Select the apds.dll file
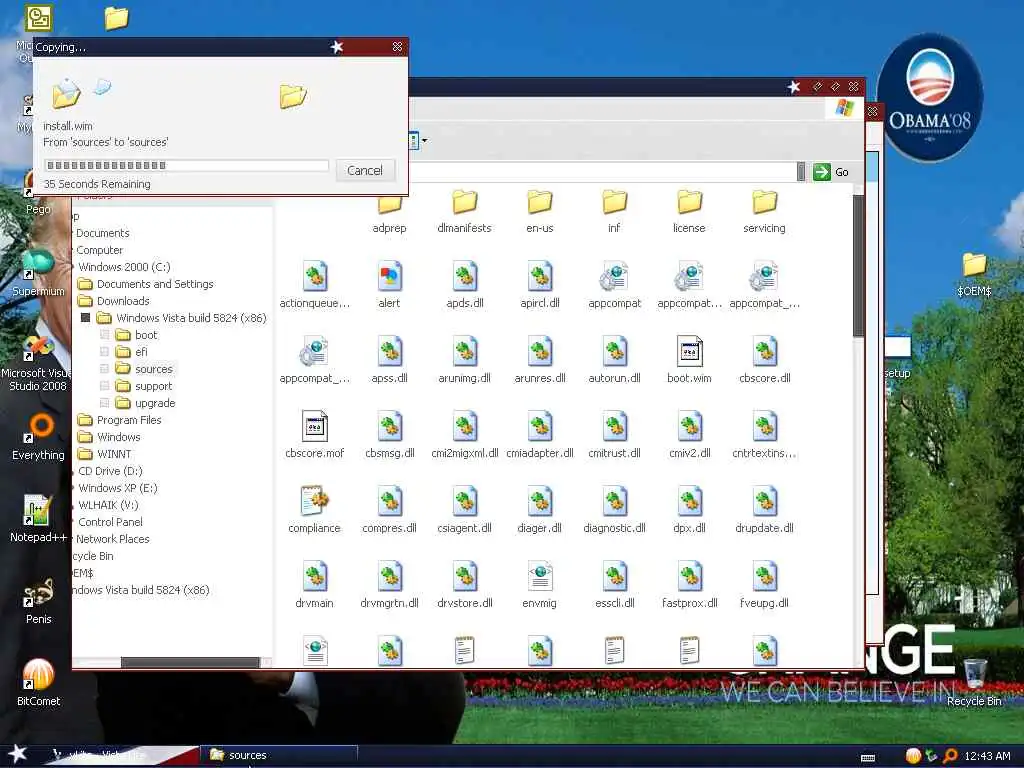Image resolution: width=1024 pixels, height=768 pixels. [464, 285]
